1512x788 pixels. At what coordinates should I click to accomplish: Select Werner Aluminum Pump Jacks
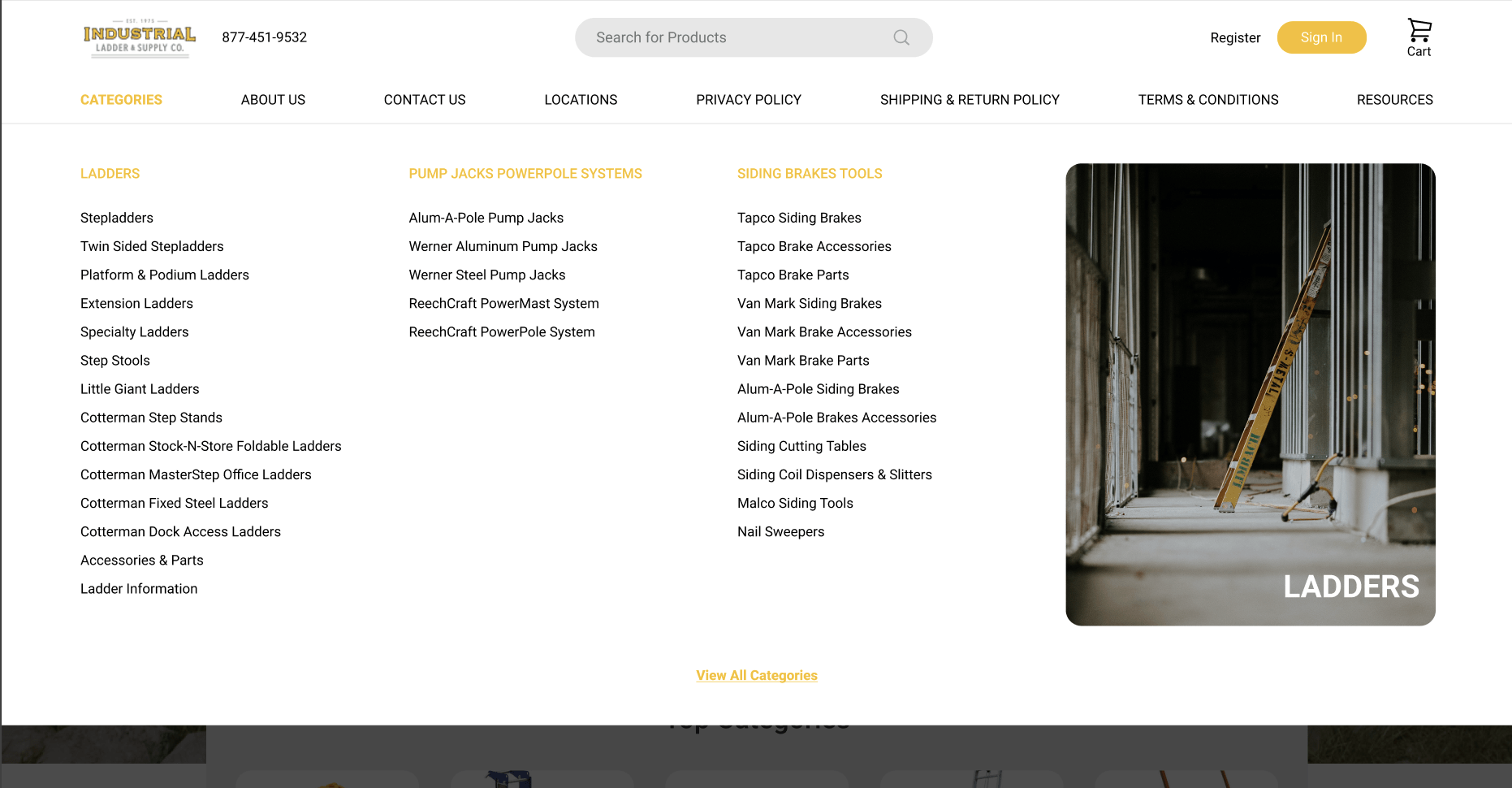[x=503, y=246]
